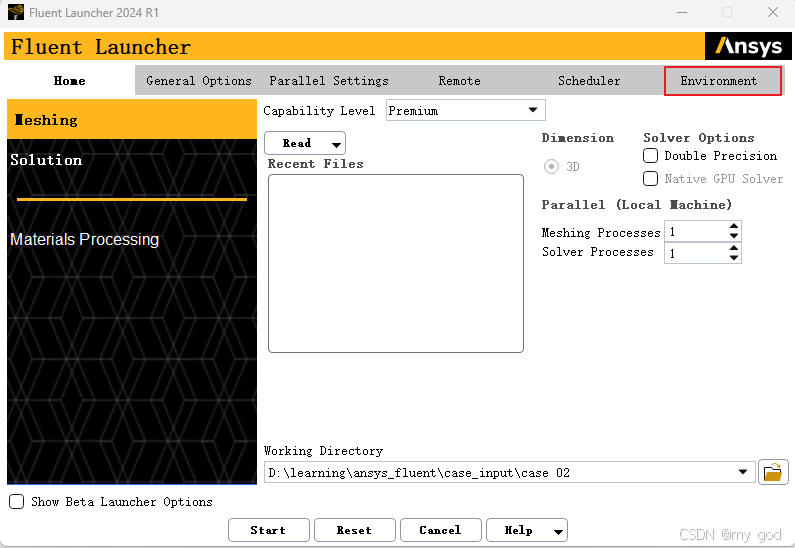Open the working directory folder browser icon
Viewport: 795px width, 548px height.
point(773,472)
